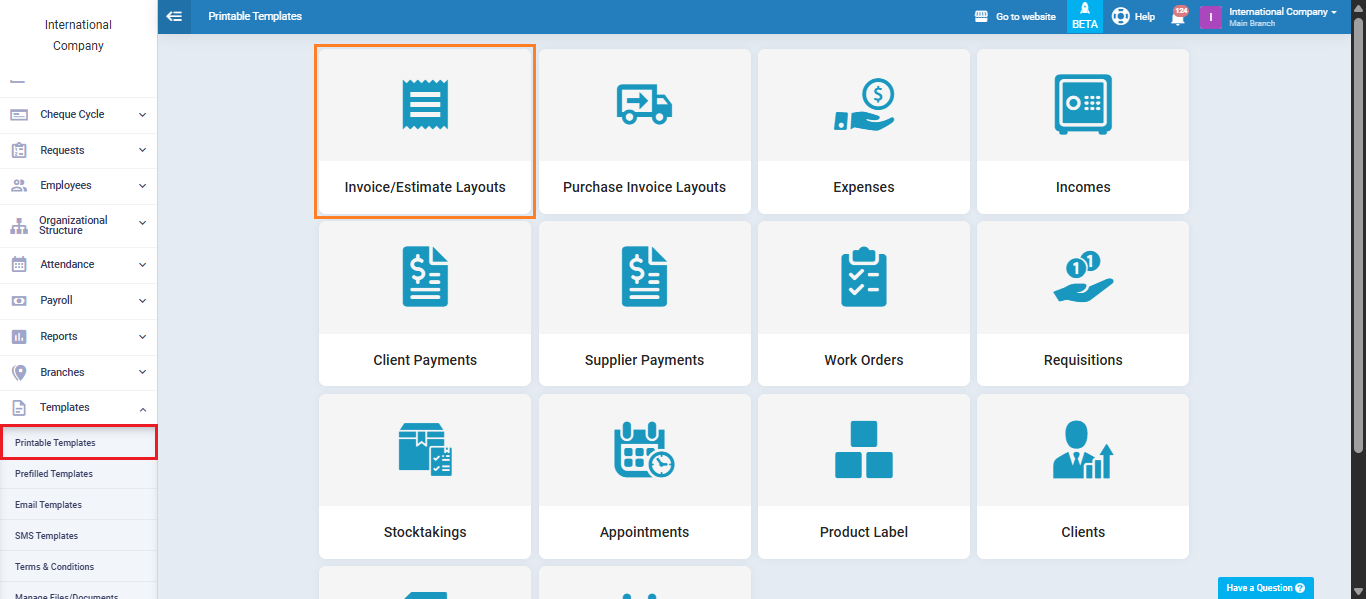Image resolution: width=1366 pixels, height=599 pixels.
Task: Go to SMS Templates submenu item
Action: 46,536
